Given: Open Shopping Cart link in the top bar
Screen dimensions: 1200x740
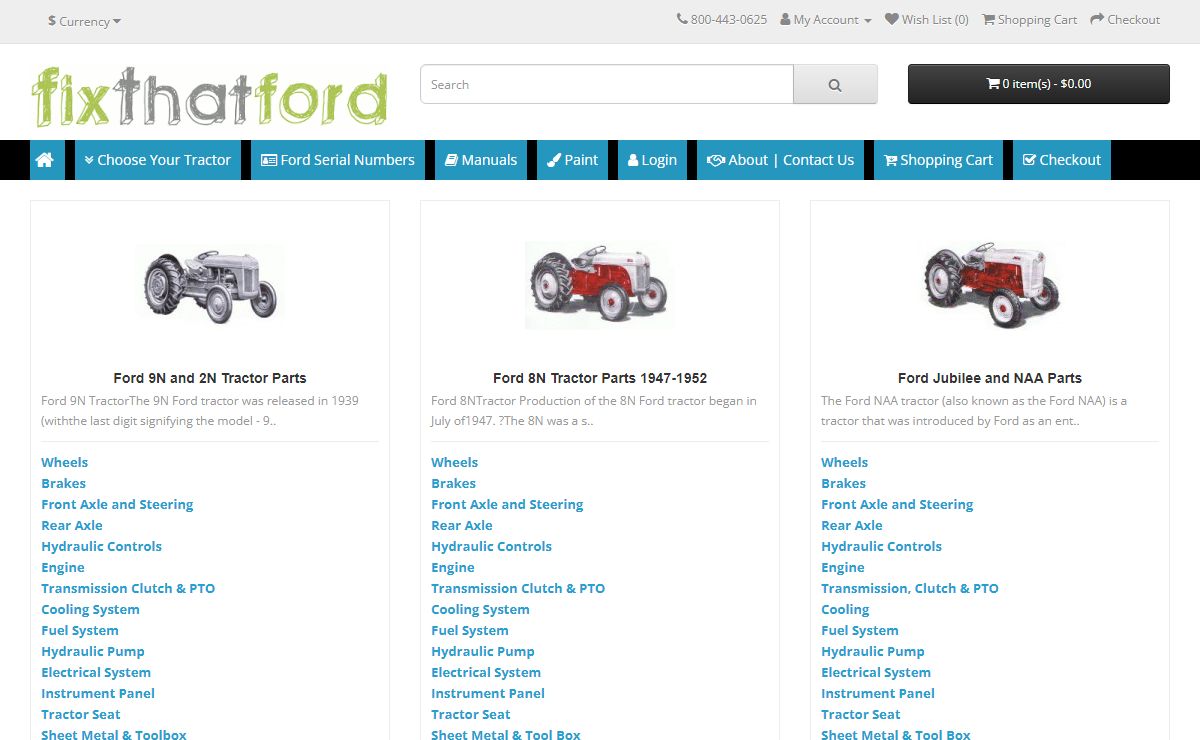Looking at the screenshot, I should (1030, 20).
